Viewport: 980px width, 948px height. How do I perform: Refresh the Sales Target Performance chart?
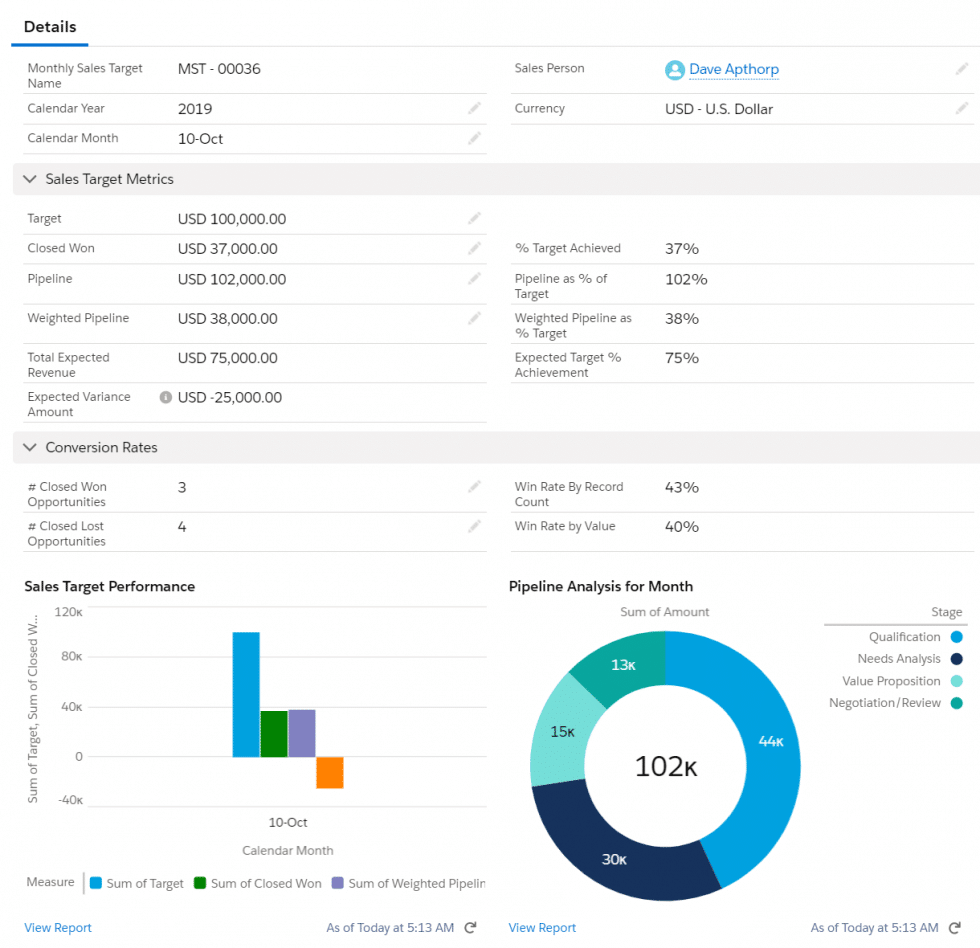[470, 927]
